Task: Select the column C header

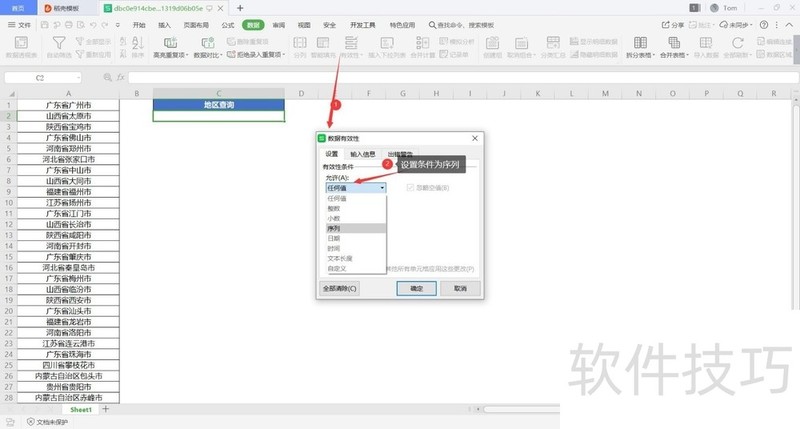Action: point(218,93)
